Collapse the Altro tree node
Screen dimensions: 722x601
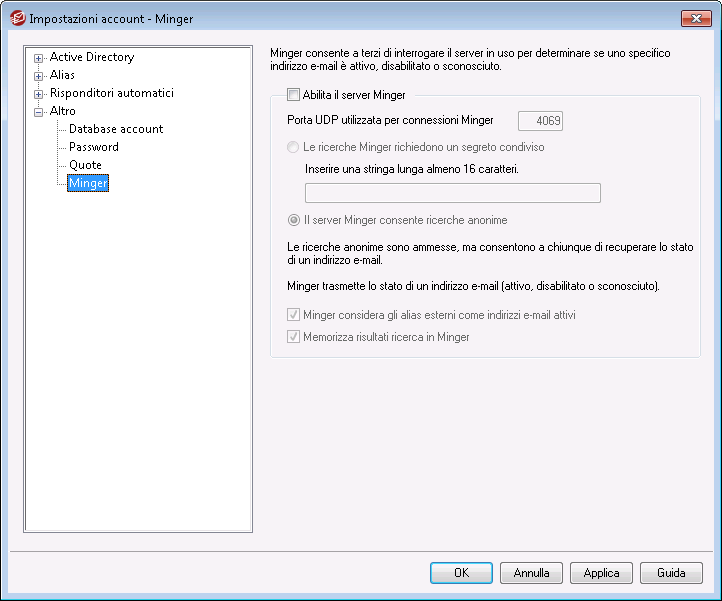click(x=39, y=112)
